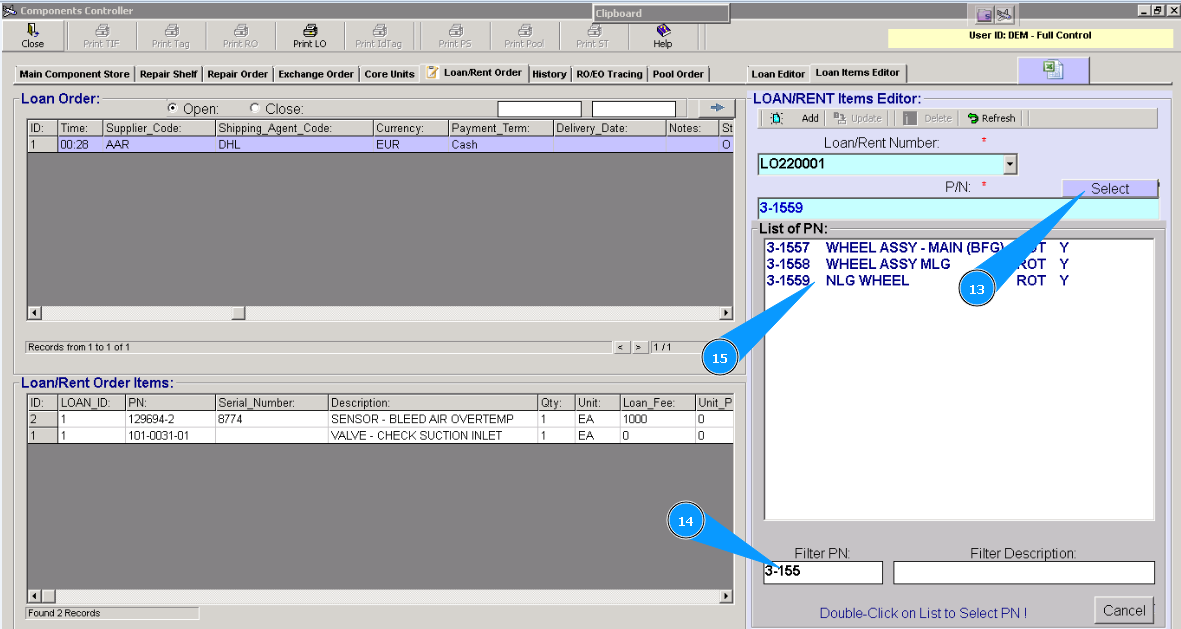Open Help from the toolbar
1181x629 pixels.
click(663, 35)
